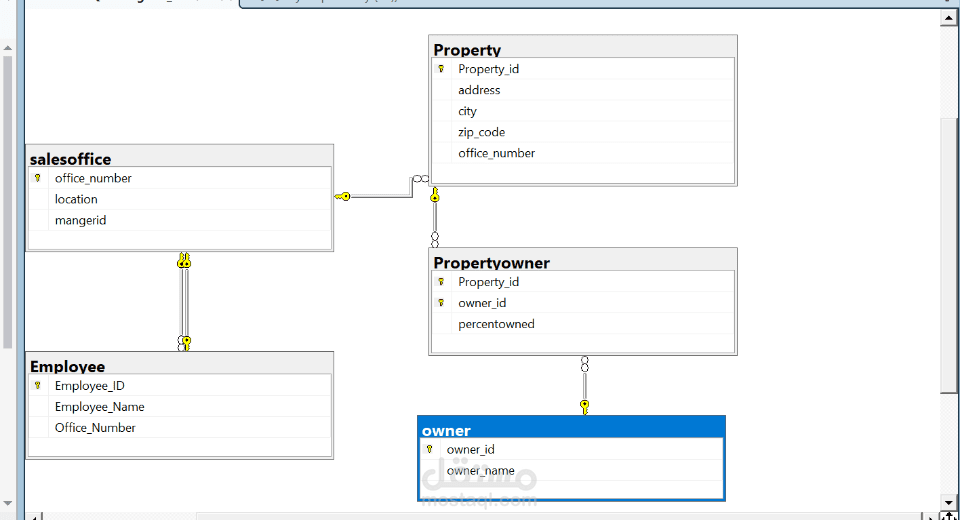Image resolution: width=960 pixels, height=520 pixels.
Task: Select the infinity endpoint above Propertyowner
Action: (x=435, y=239)
